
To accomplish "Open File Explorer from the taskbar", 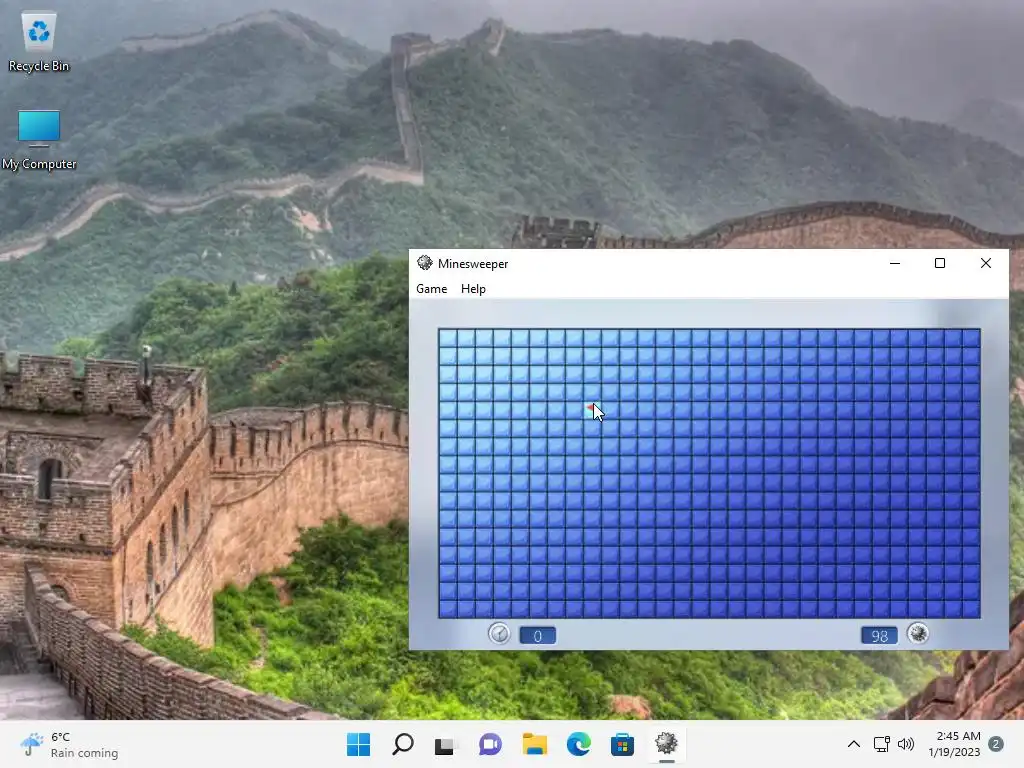I will pyautogui.click(x=534, y=744).
